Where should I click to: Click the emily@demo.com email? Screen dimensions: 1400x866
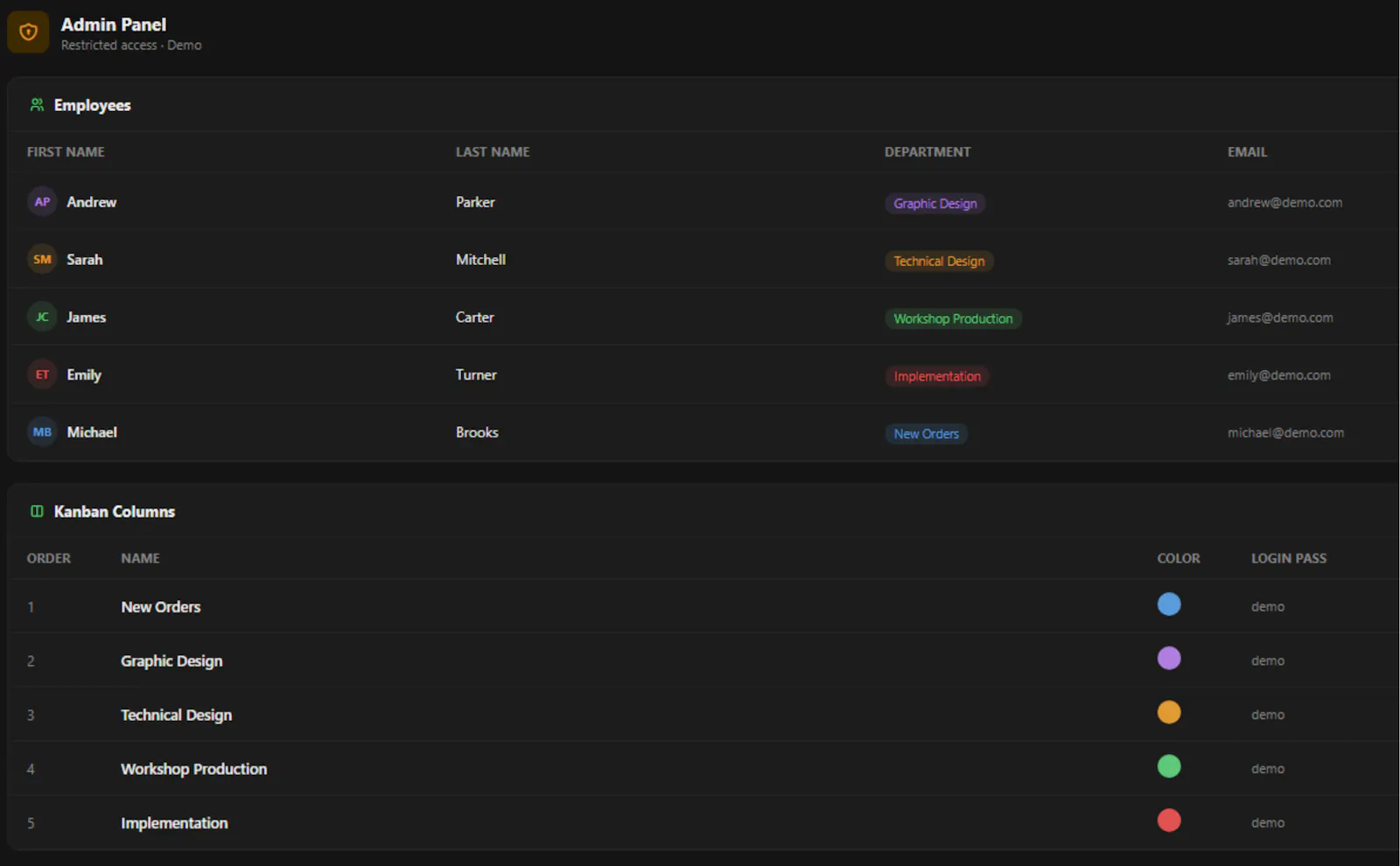1278,375
